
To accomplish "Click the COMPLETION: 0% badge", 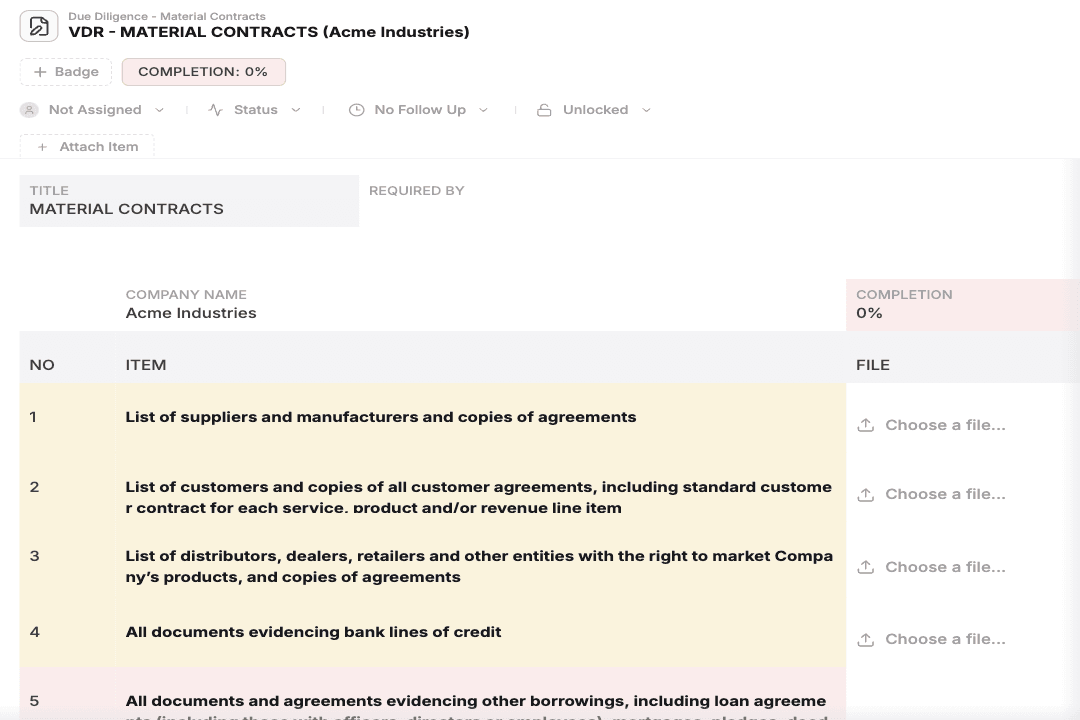I will click(204, 72).
